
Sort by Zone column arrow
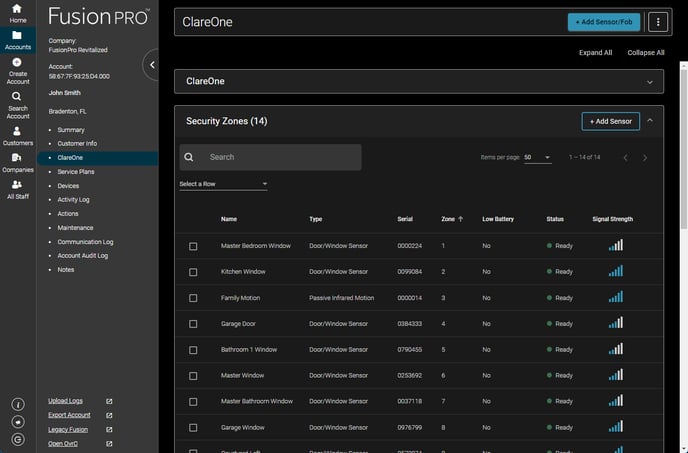460,219
